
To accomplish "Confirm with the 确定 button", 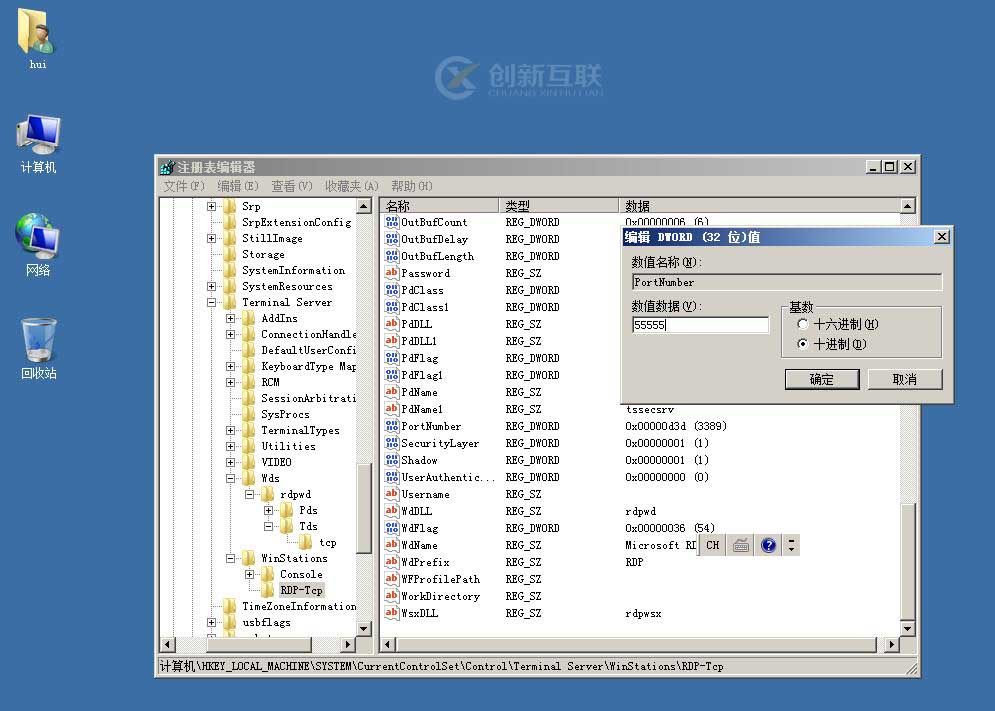I will [822, 379].
